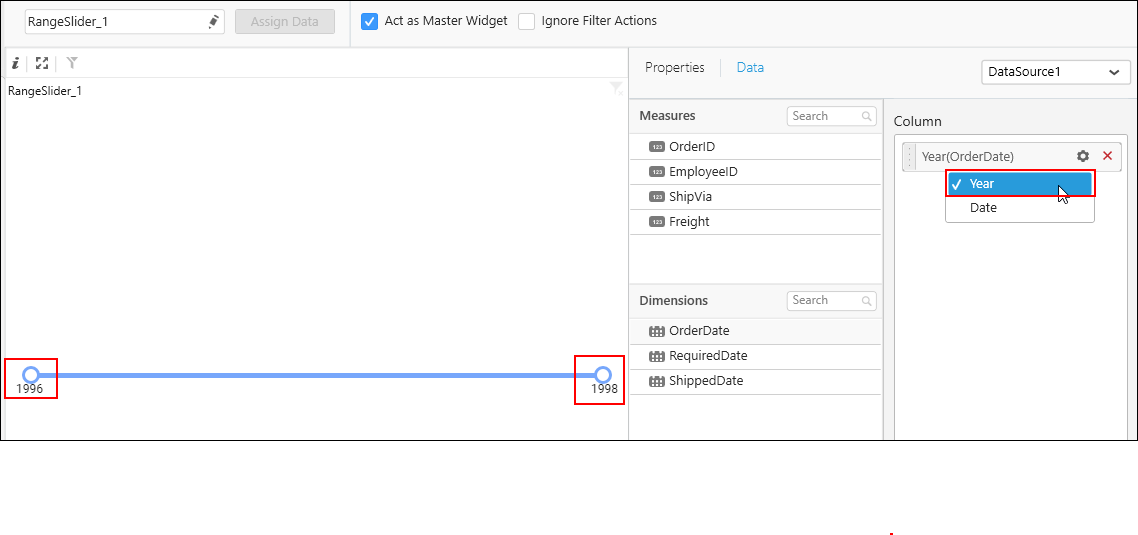Viewport: 1138px width, 535px height.
Task: Click the clear filter funnel icon in toolbar
Action: coord(72,63)
